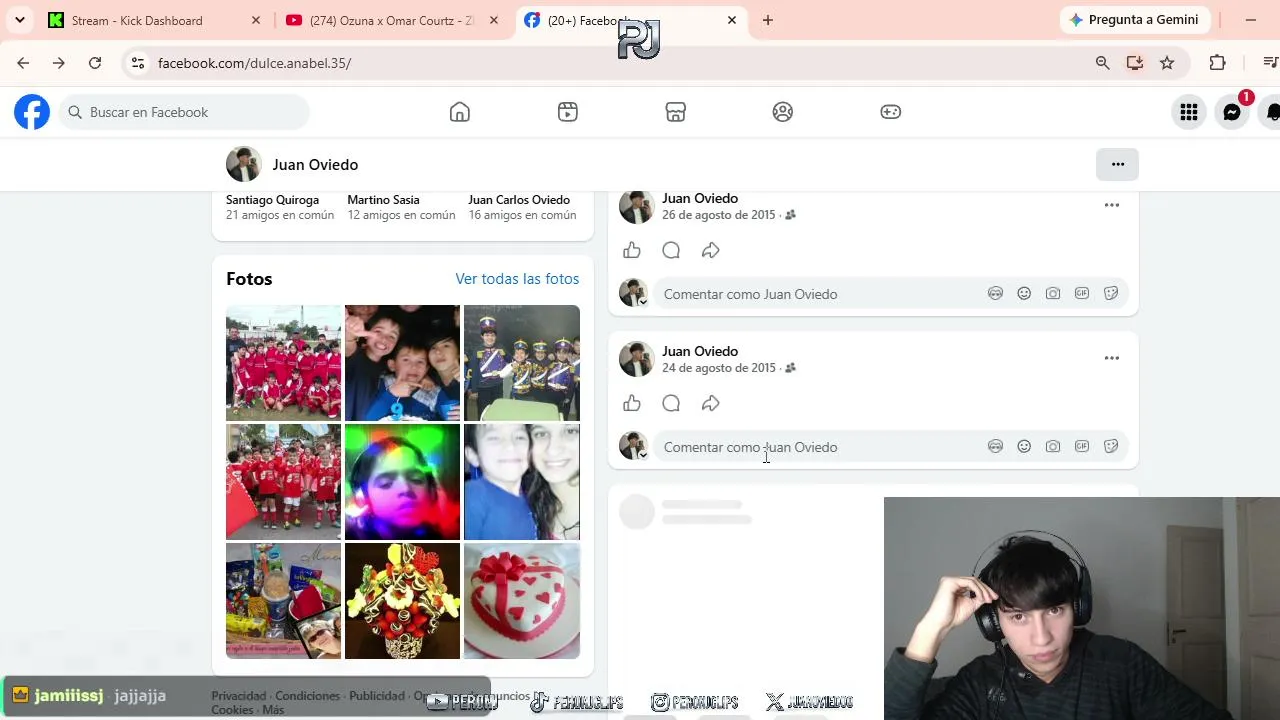Screen dimensions: 1280x720
Task: Open post options on the 24 de agosto post
Action: (x=1112, y=358)
